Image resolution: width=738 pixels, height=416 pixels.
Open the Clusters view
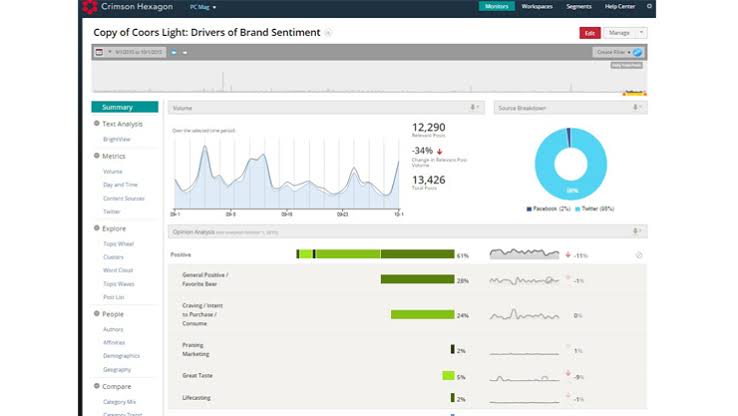[113, 257]
